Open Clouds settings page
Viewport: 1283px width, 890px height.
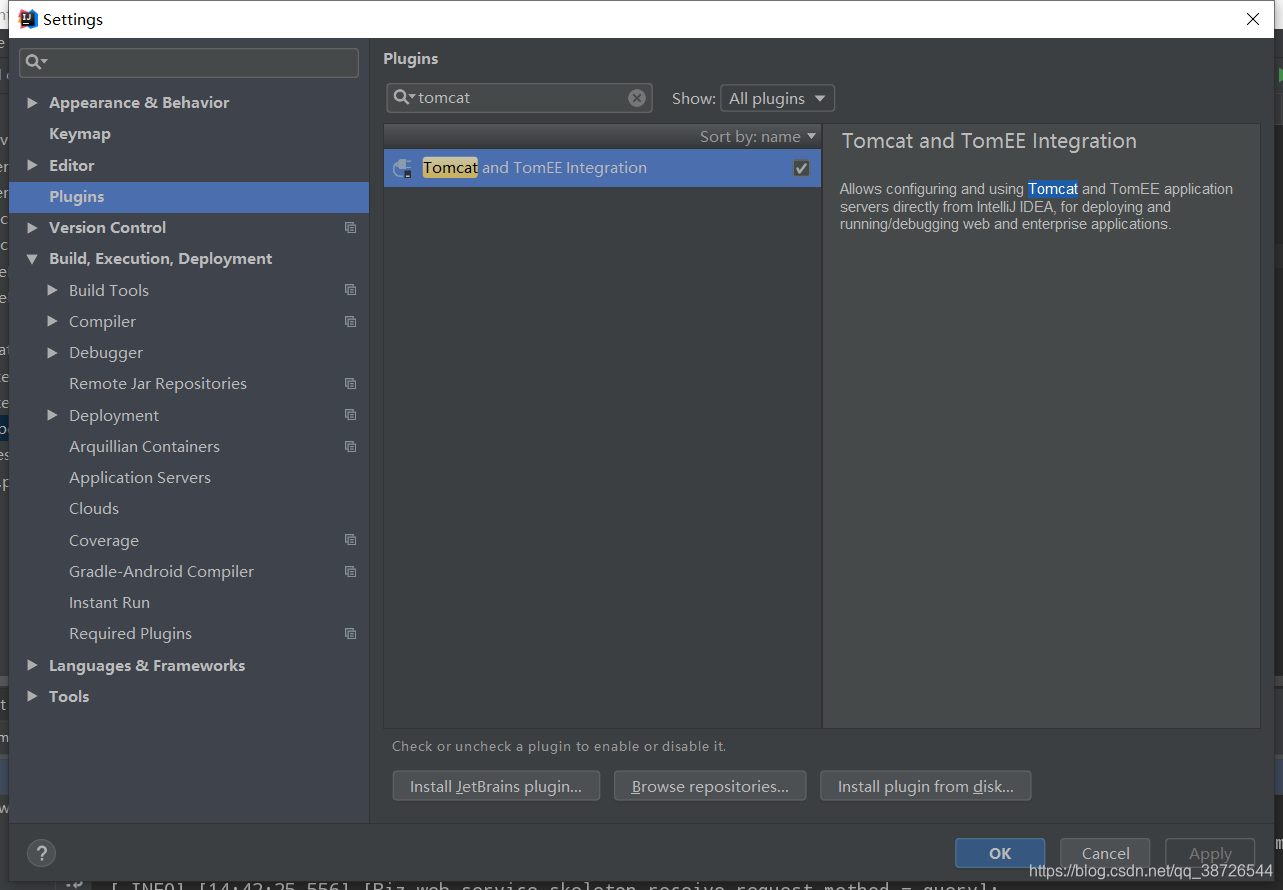[x=93, y=509]
